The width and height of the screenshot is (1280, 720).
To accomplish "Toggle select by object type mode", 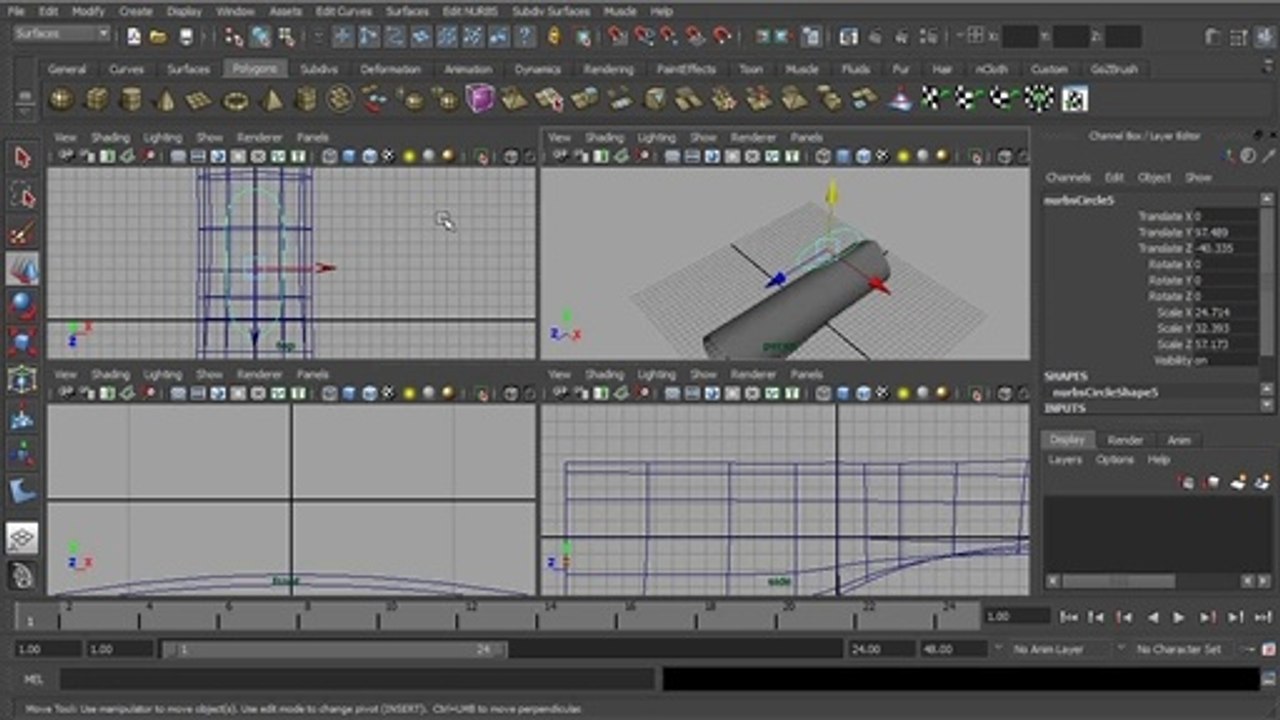I will tap(260, 36).
